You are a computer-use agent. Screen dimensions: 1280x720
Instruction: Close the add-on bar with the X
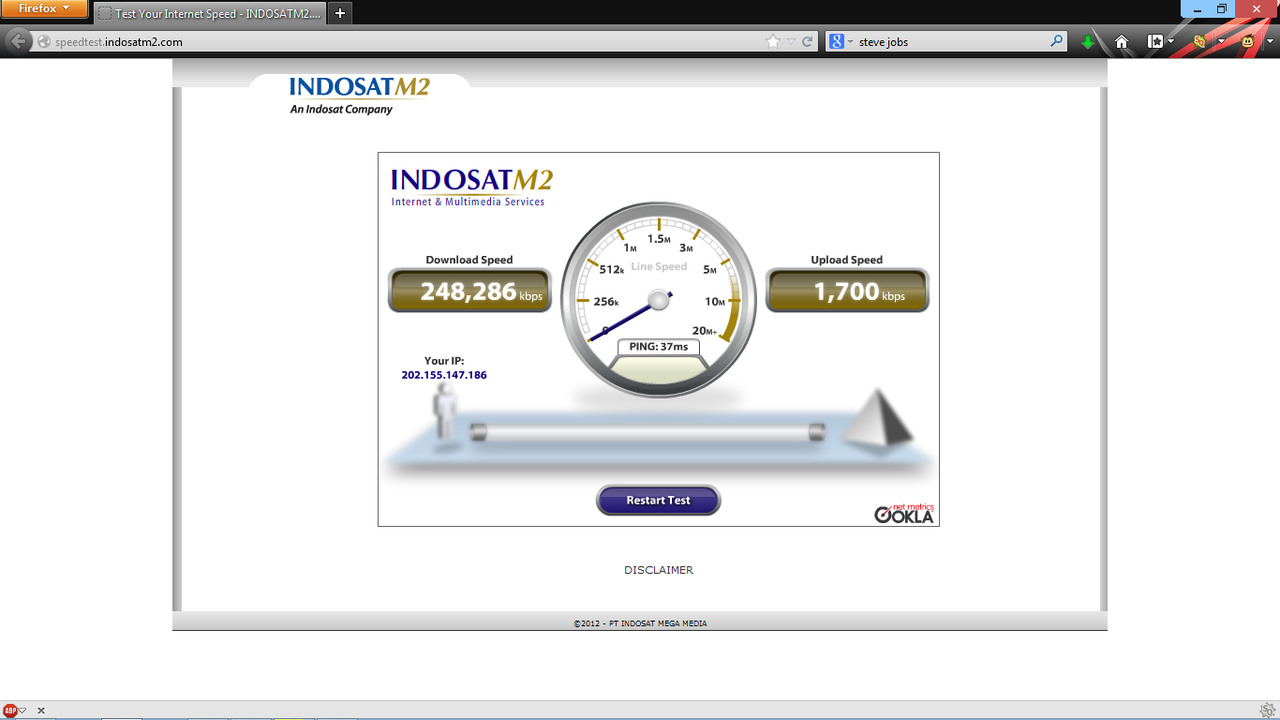click(x=41, y=710)
